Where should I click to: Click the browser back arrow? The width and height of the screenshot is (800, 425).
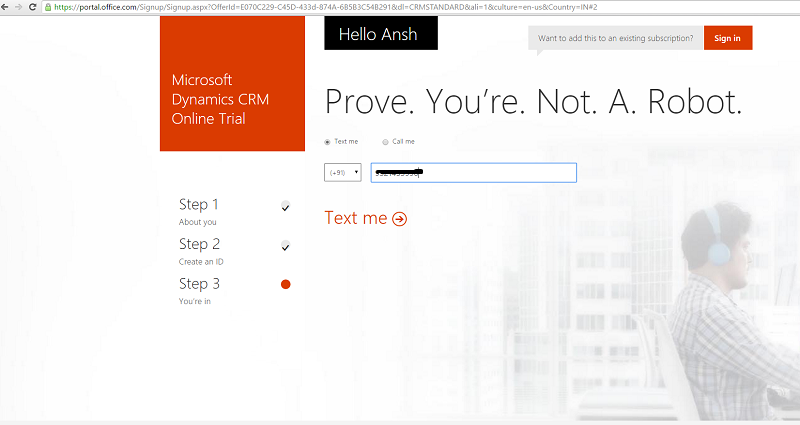click(x=6, y=7)
